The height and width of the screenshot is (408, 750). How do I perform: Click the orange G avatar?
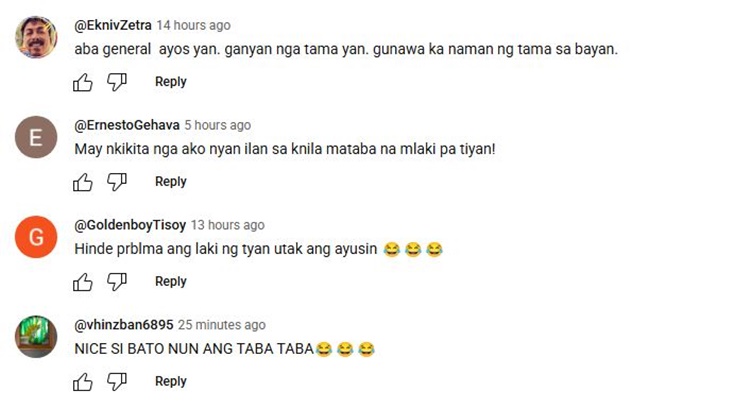(x=36, y=237)
